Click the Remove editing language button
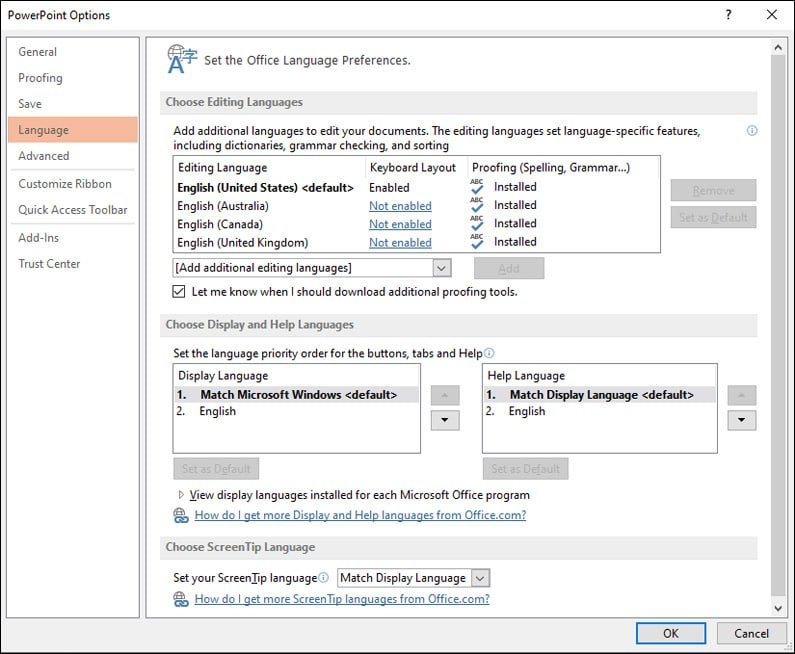The image size is (795, 654). [713, 191]
